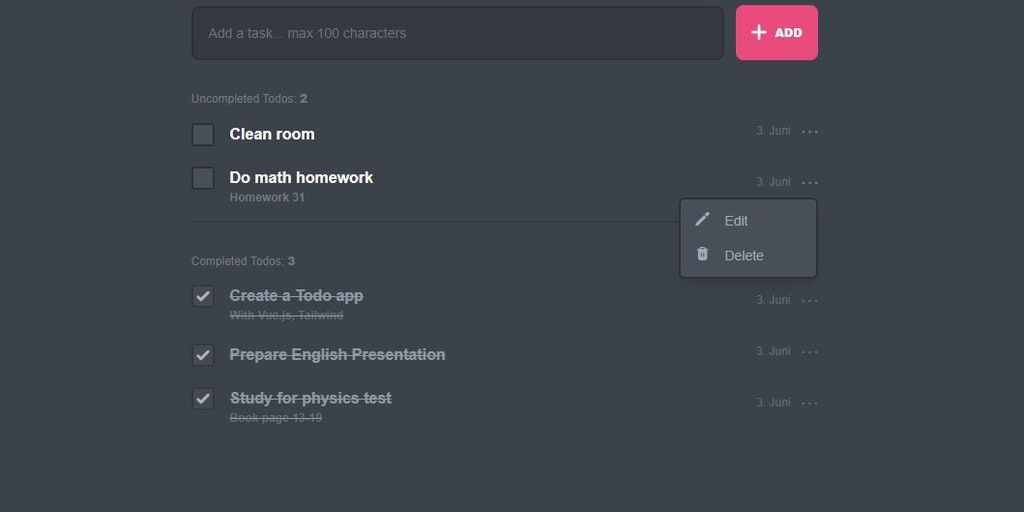This screenshot has height=512, width=1024.
Task: Open options for Study for physics test
Action: pyautogui.click(x=810, y=403)
